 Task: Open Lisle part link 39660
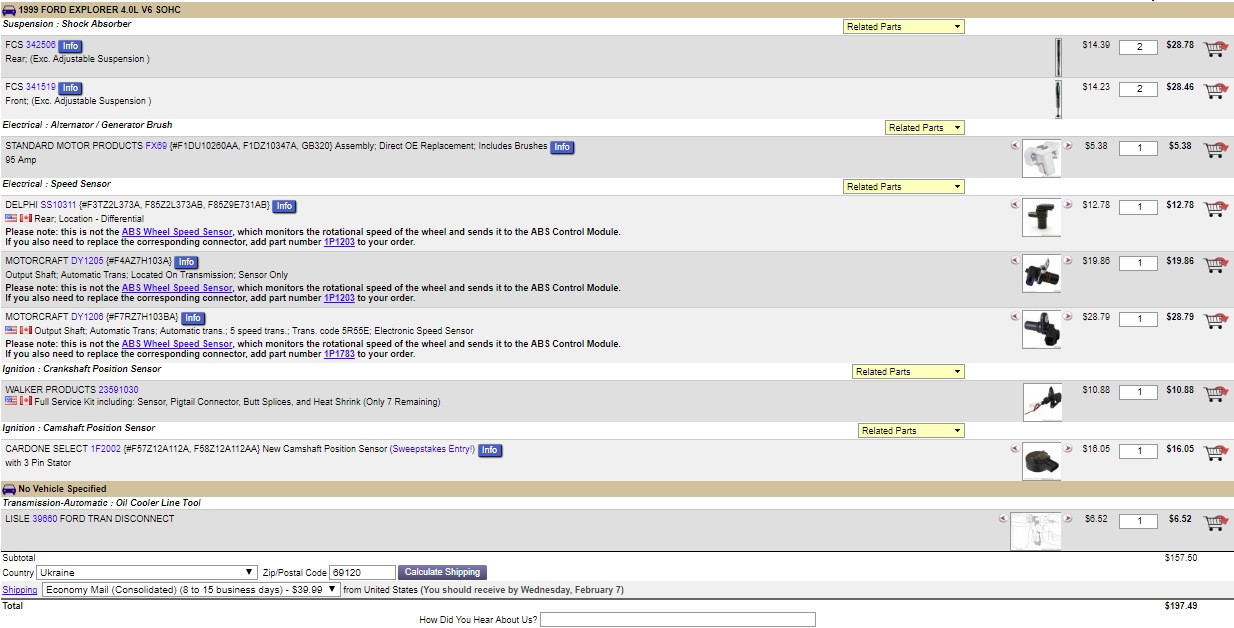[x=45, y=519]
